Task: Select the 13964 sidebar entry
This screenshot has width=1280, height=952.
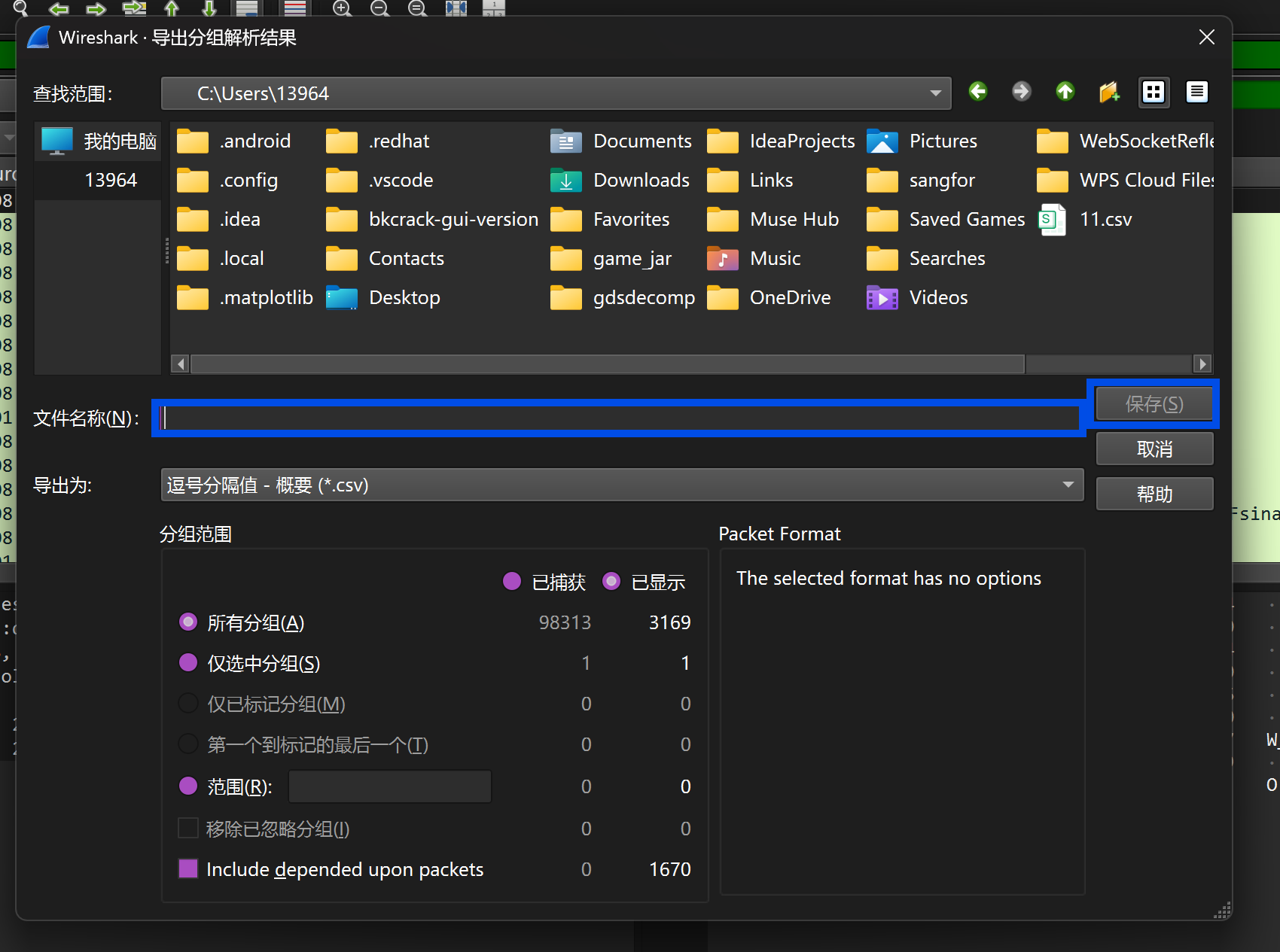Action: tap(98, 180)
